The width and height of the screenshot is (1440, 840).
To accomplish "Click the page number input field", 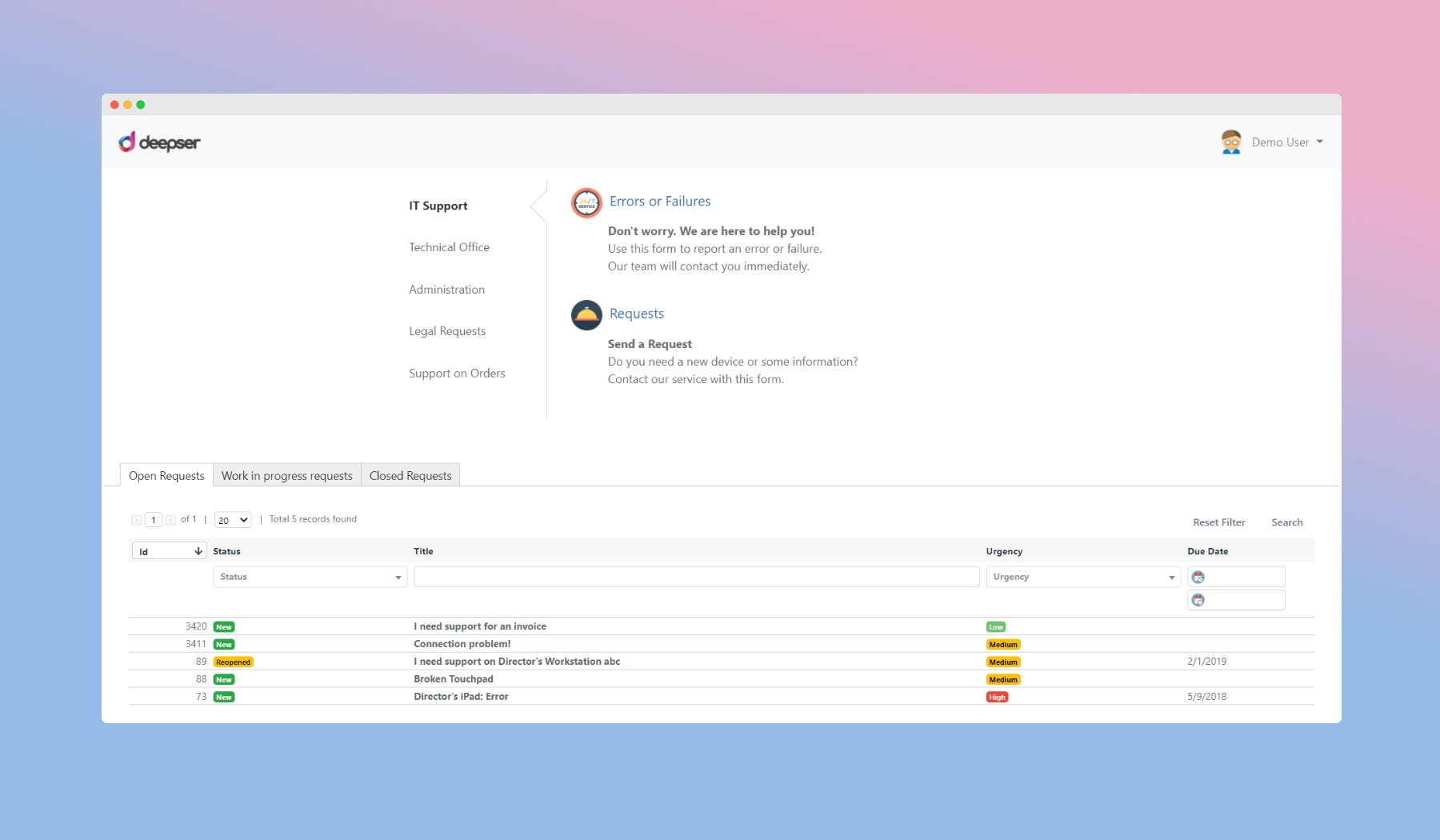I will coord(154,520).
